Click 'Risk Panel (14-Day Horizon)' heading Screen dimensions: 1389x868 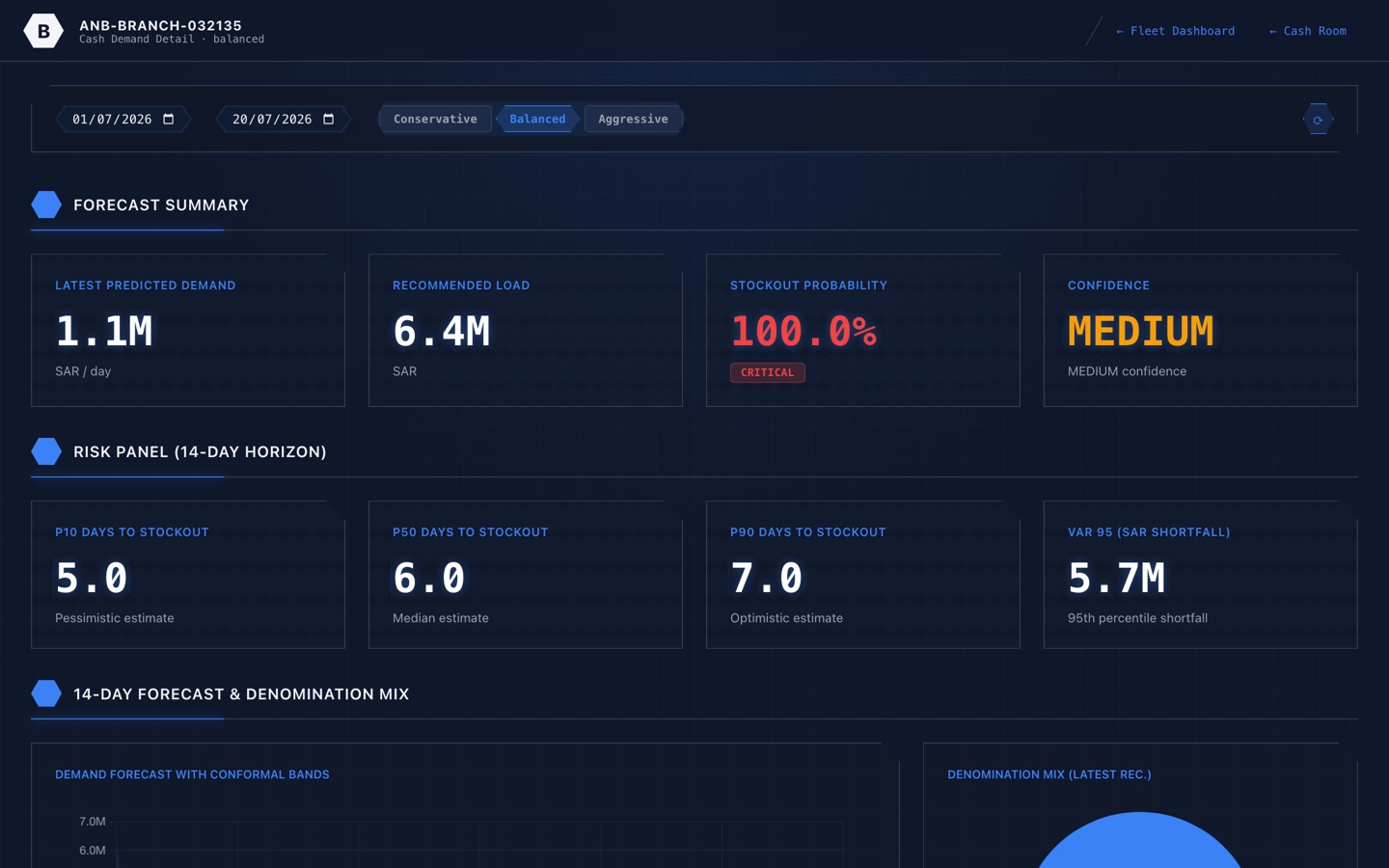pyautogui.click(x=200, y=452)
